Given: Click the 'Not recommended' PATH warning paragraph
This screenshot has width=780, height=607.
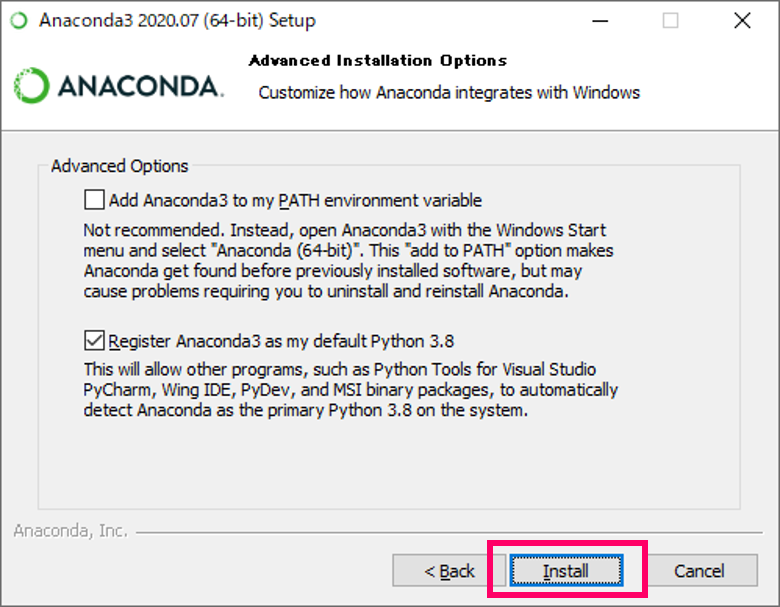Looking at the screenshot, I should click(348, 261).
